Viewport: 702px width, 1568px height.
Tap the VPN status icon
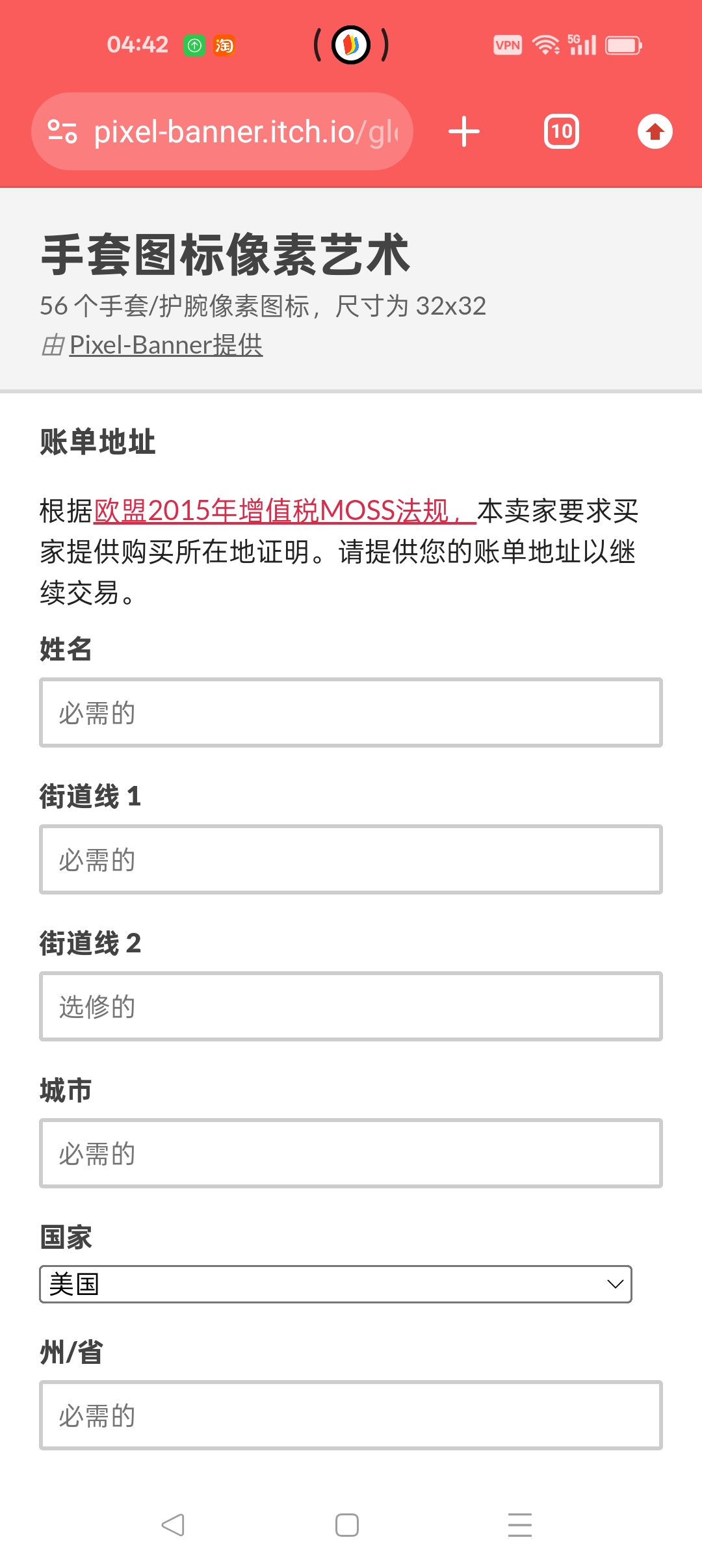[508, 45]
